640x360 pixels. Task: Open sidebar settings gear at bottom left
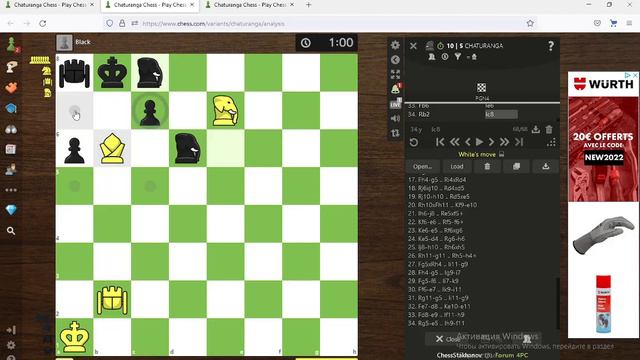11,345
